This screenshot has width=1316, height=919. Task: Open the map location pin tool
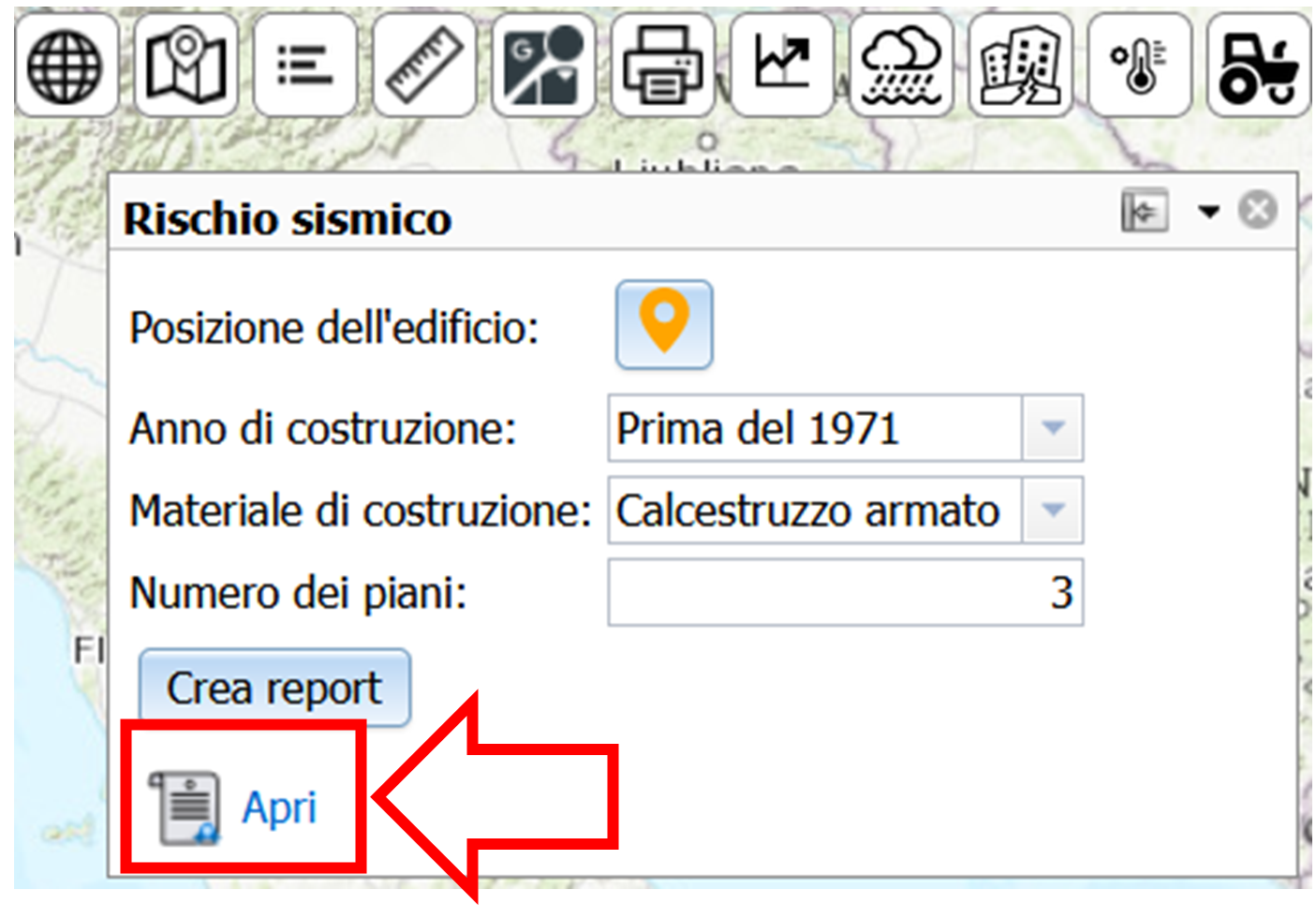185,67
